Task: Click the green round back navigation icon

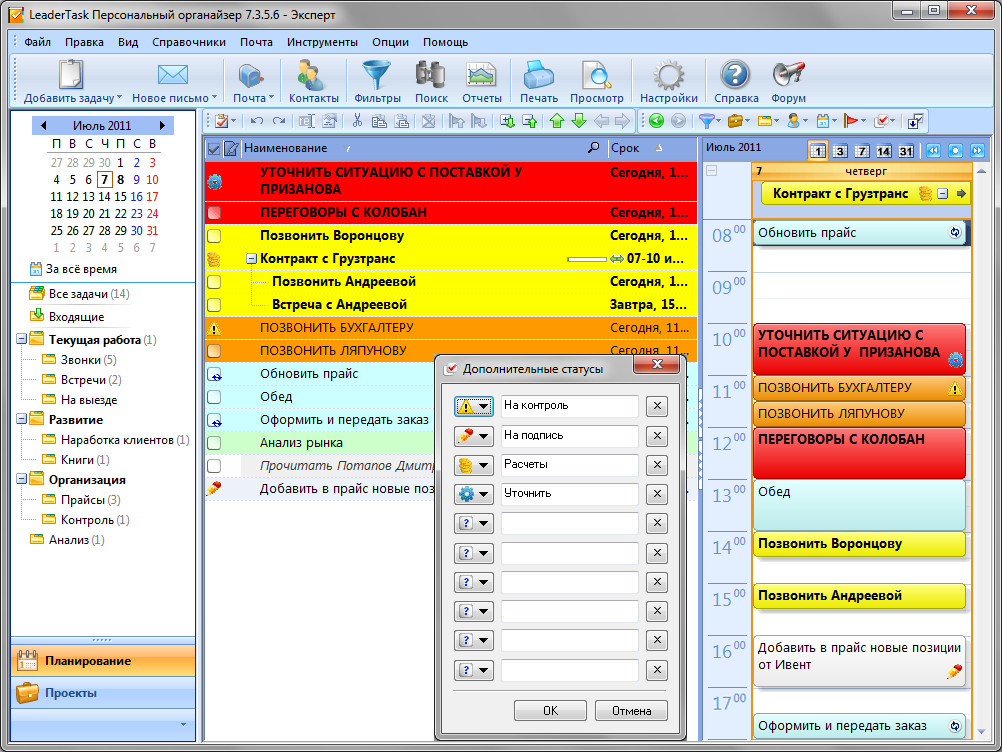Action: pyautogui.click(x=656, y=121)
